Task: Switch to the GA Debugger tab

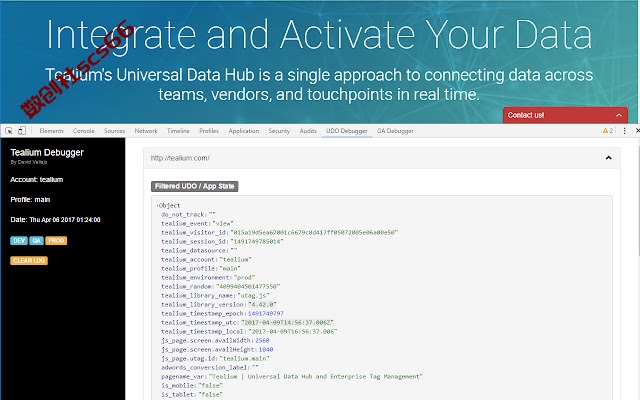Action: click(x=395, y=131)
